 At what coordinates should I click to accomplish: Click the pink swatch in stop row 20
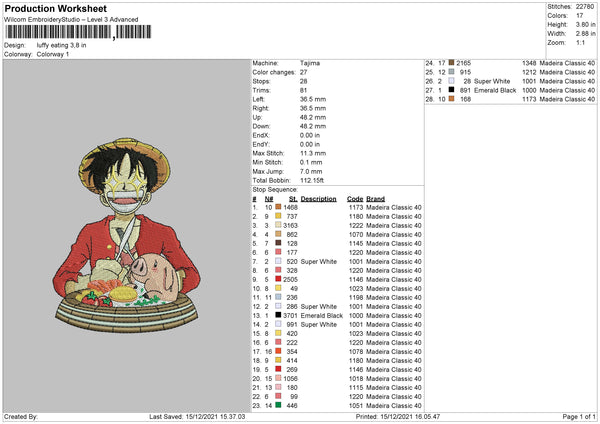point(278,378)
